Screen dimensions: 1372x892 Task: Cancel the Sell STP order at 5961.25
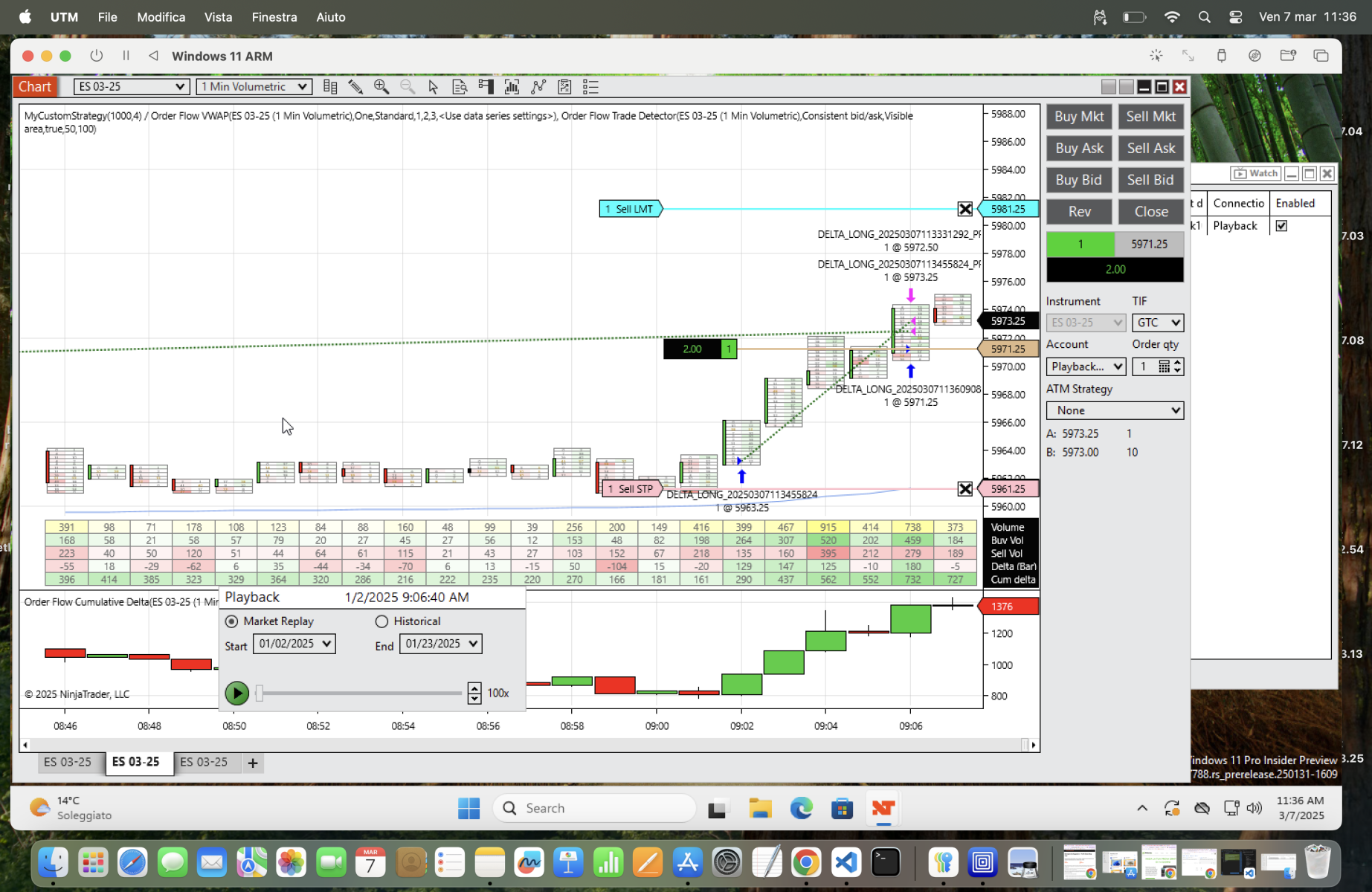(x=964, y=488)
